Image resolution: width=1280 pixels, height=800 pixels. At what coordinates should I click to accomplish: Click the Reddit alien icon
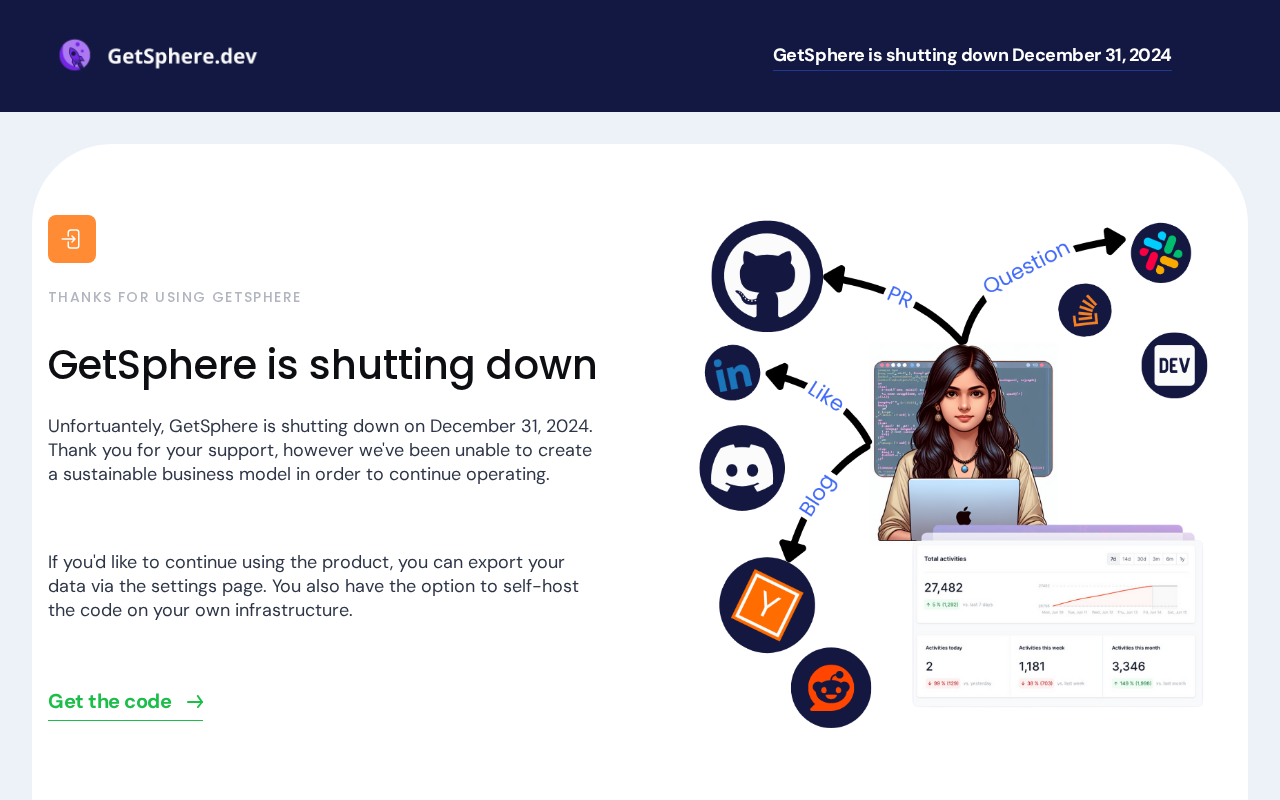click(831, 688)
